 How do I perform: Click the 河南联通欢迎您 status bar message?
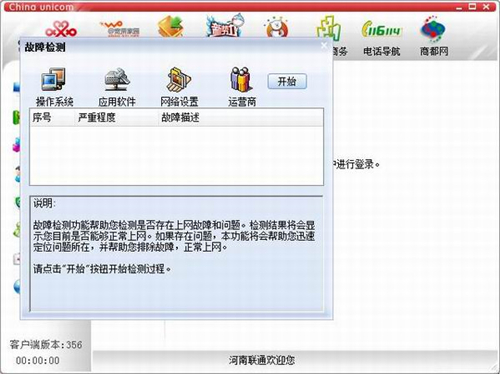click(x=262, y=360)
